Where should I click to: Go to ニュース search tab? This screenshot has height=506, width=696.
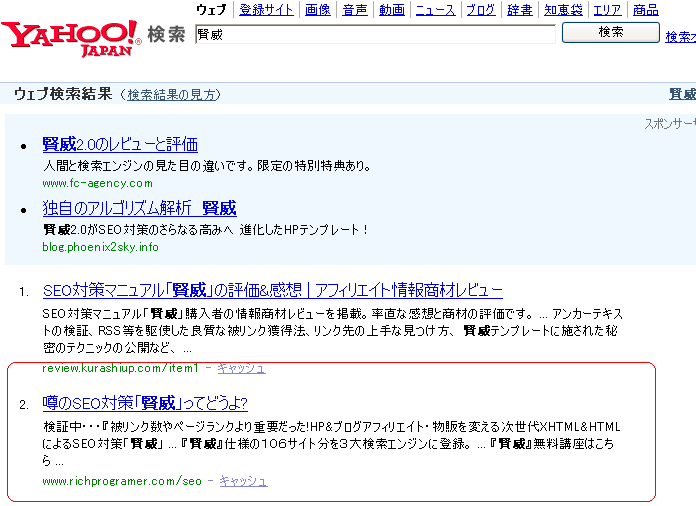[x=435, y=10]
